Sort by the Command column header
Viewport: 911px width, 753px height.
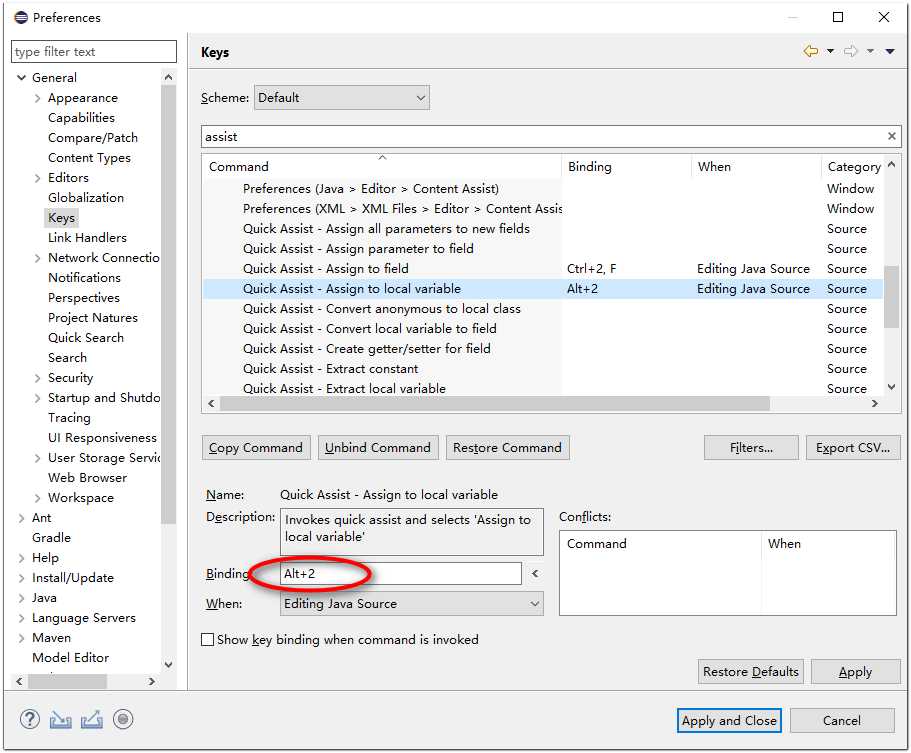[x=382, y=166]
